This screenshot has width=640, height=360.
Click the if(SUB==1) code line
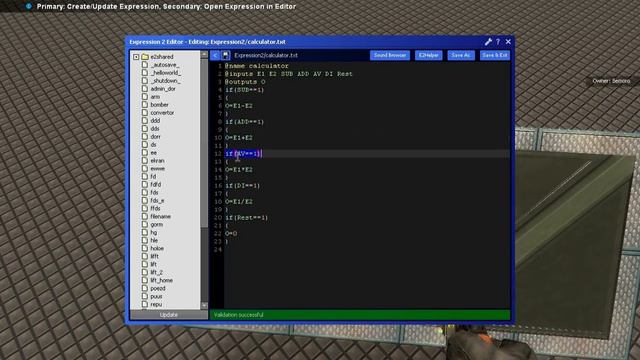click(x=244, y=90)
